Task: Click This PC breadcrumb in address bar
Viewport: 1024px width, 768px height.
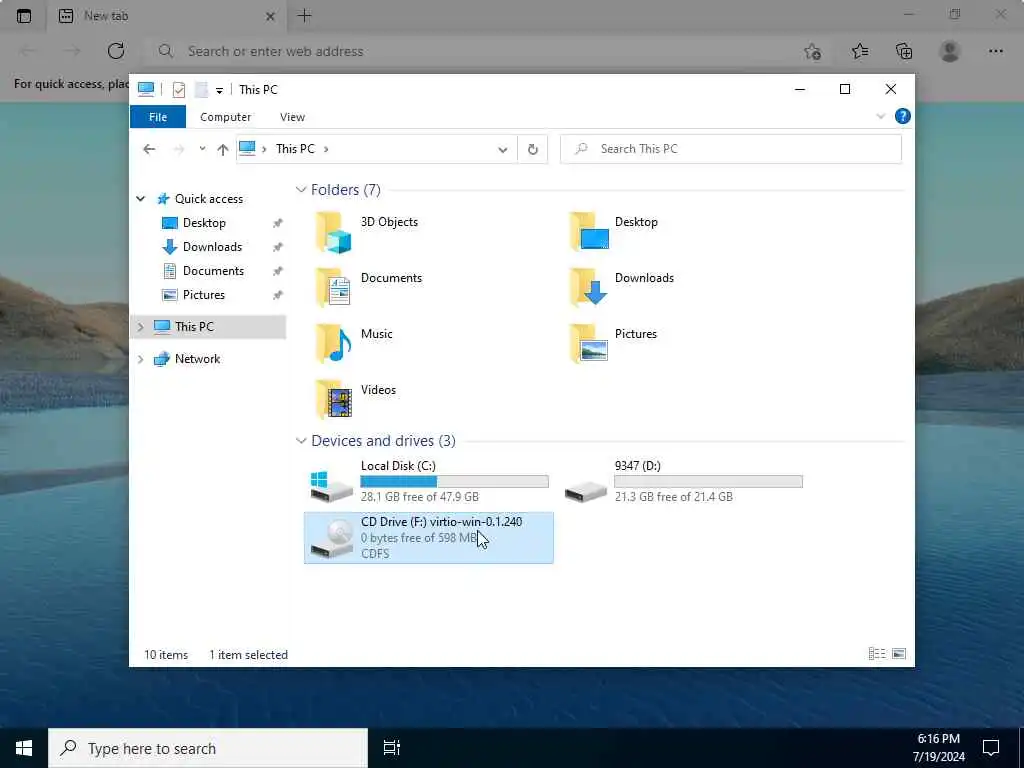Action: point(295,149)
